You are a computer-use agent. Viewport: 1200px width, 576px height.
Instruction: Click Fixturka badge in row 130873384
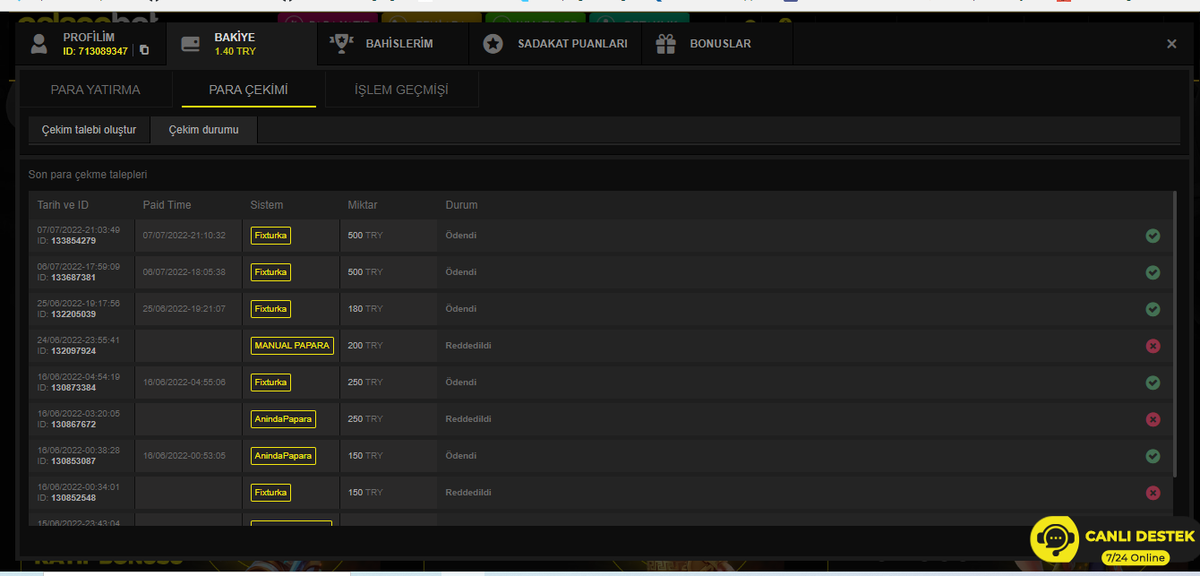270,382
